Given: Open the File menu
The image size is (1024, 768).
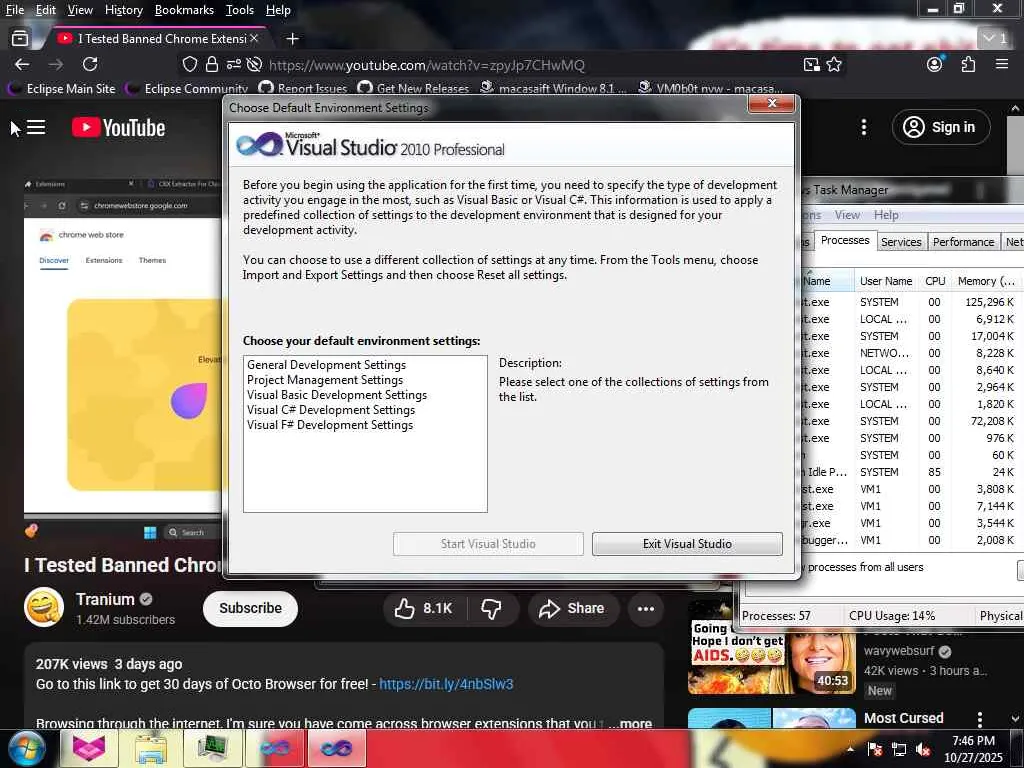Looking at the screenshot, I should (x=15, y=10).
